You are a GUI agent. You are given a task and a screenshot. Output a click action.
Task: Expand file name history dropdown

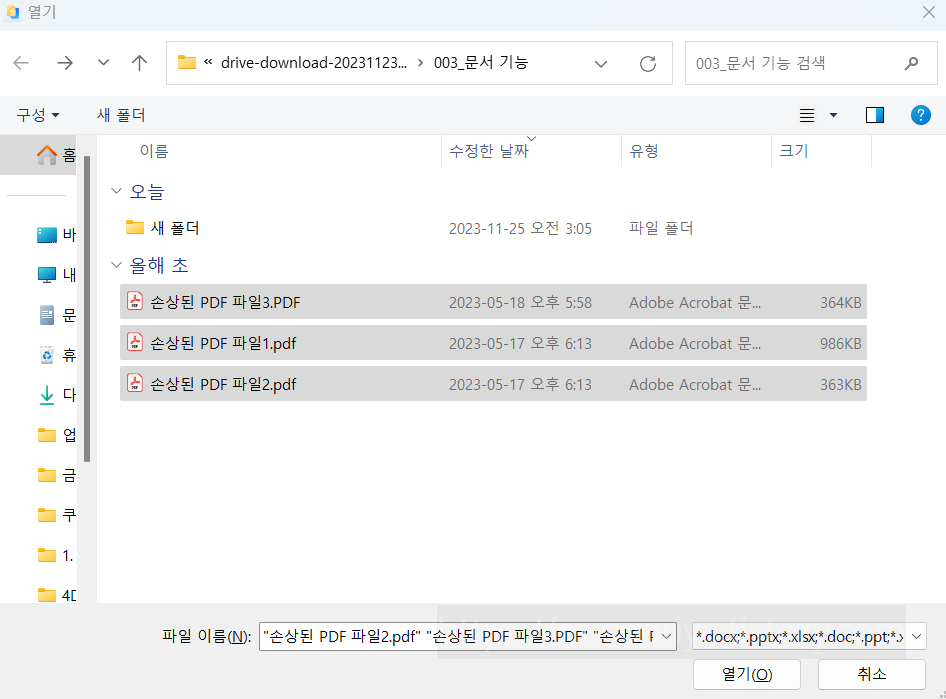(x=667, y=636)
